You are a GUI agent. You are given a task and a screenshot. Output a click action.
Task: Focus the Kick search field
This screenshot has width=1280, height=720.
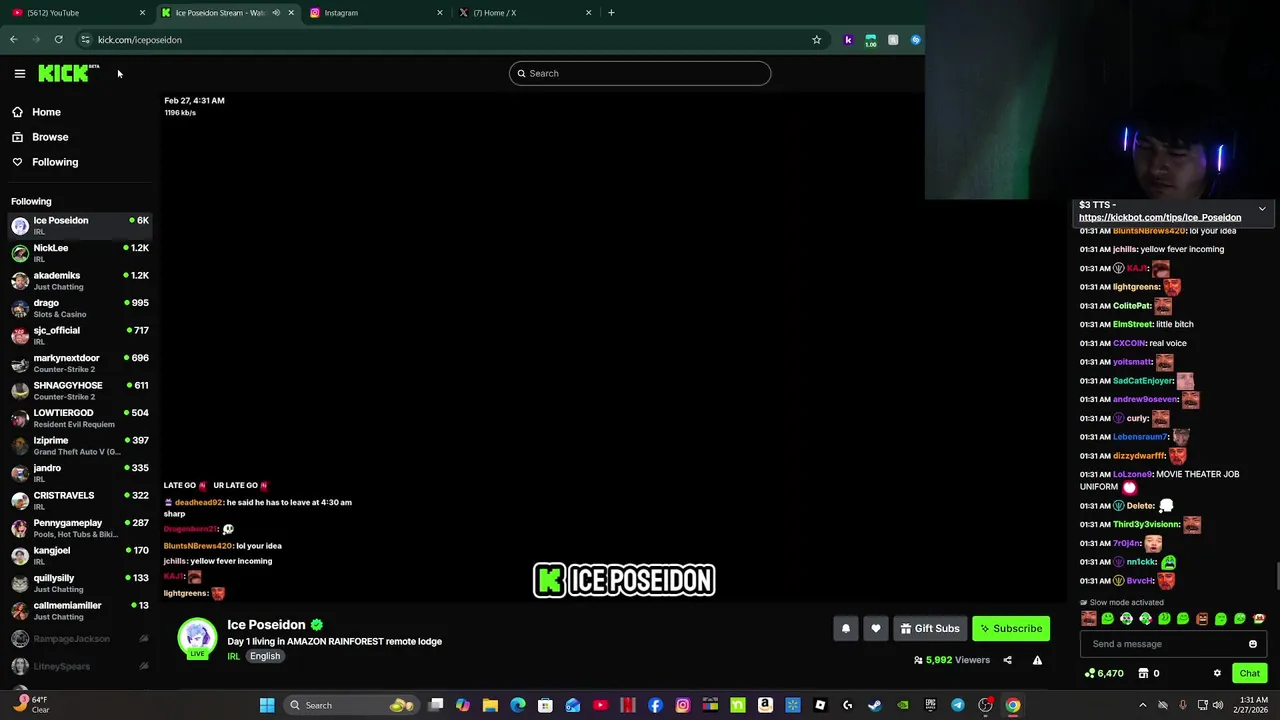point(640,73)
